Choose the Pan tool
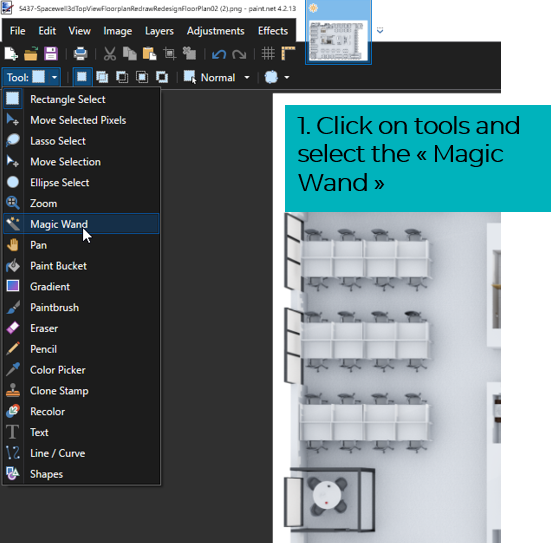The width and height of the screenshot is (555, 543). 81,245
